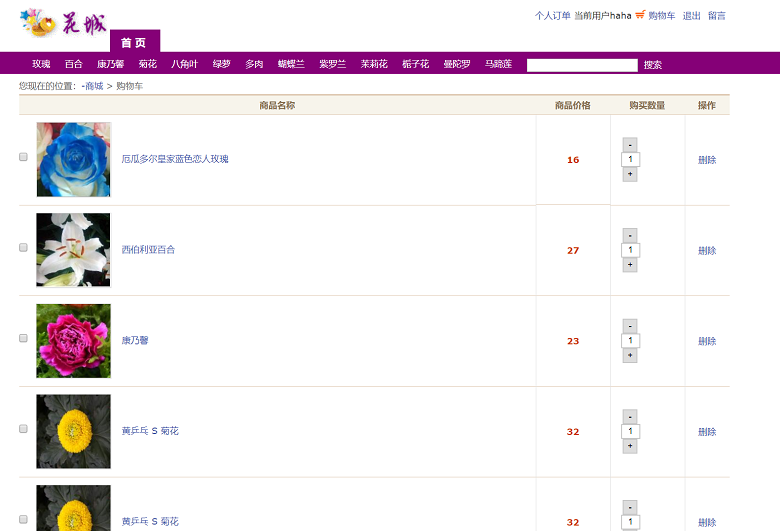Click quantity field of 西伯利亚百合
This screenshot has height=531, width=780.
[630, 250]
